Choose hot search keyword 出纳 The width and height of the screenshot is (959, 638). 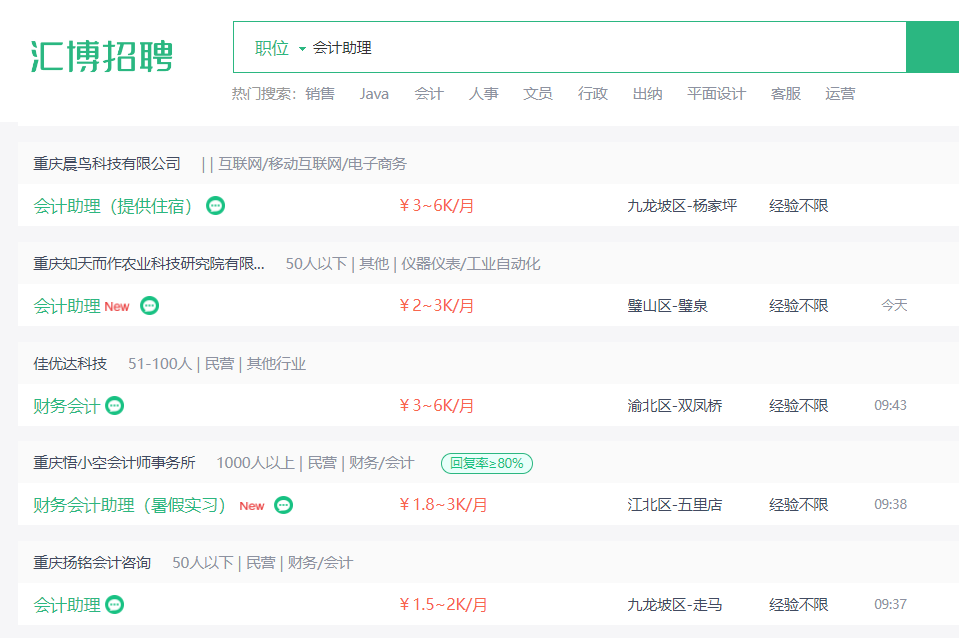click(x=647, y=94)
